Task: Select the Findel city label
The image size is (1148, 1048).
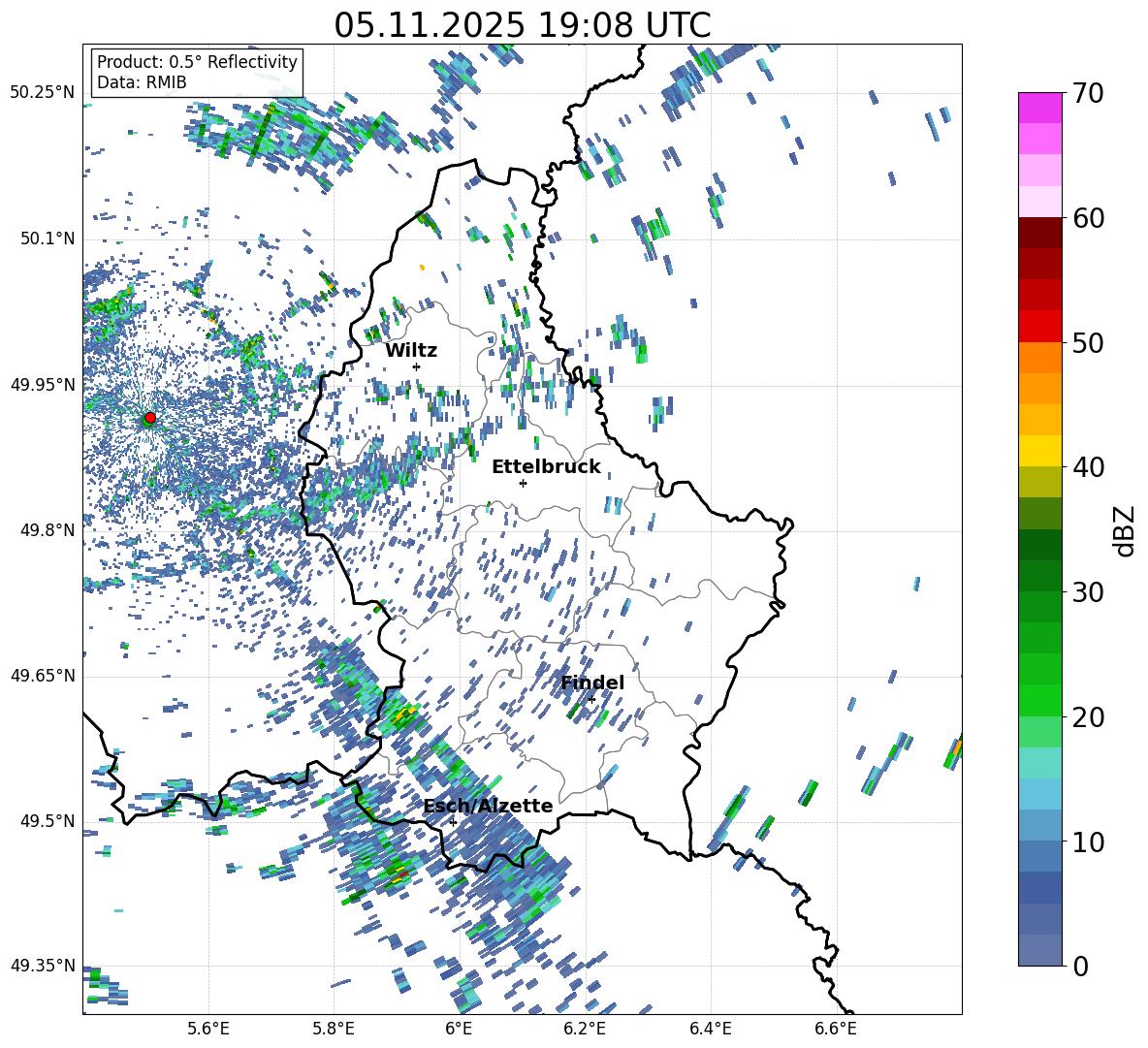Action: (592, 683)
